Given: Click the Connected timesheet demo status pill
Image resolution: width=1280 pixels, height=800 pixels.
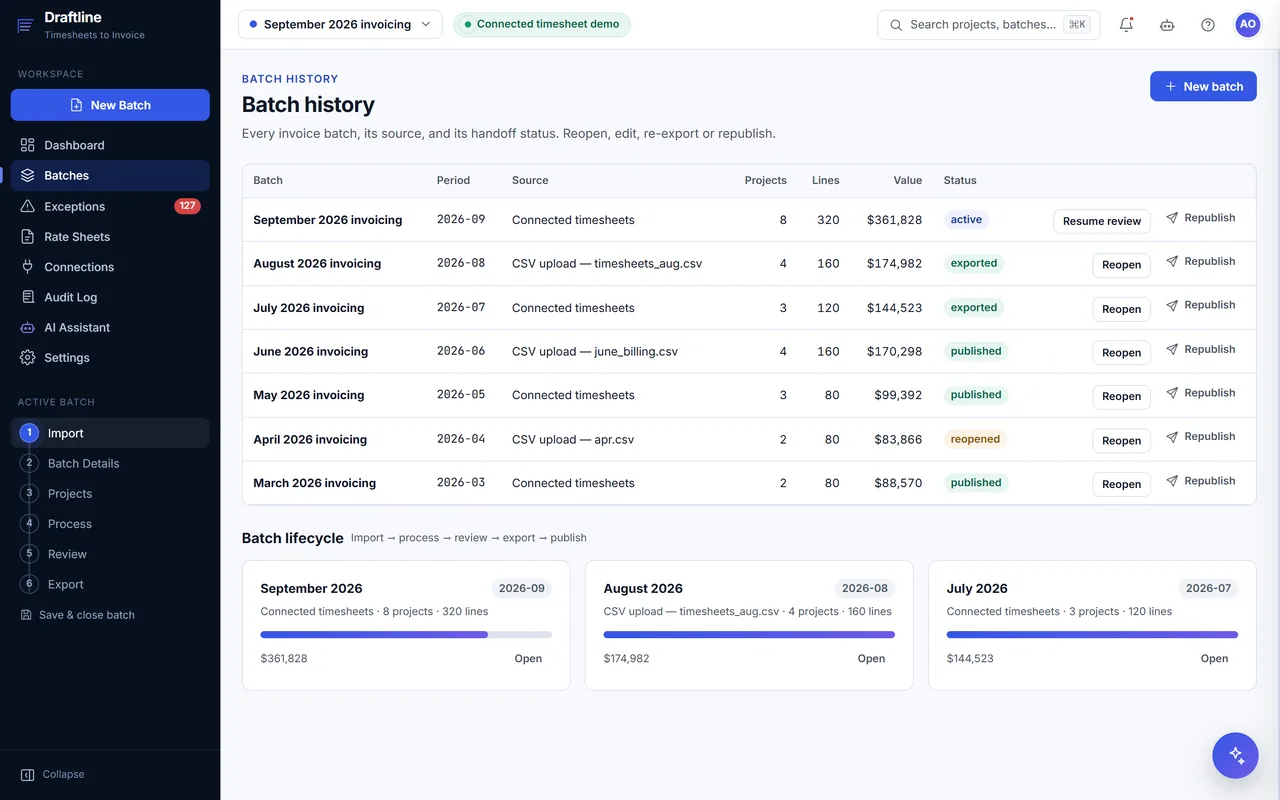Looking at the screenshot, I should click(x=541, y=24).
